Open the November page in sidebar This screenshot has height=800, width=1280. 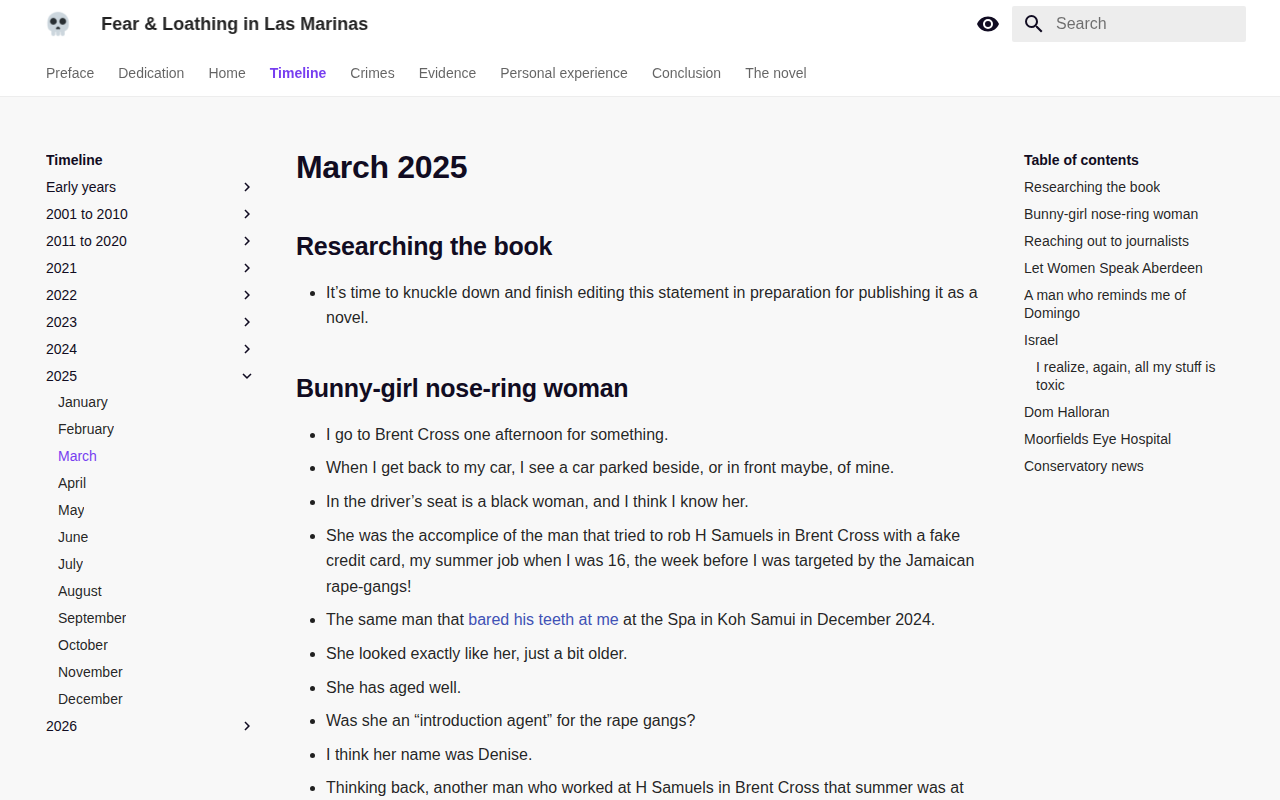click(x=90, y=672)
